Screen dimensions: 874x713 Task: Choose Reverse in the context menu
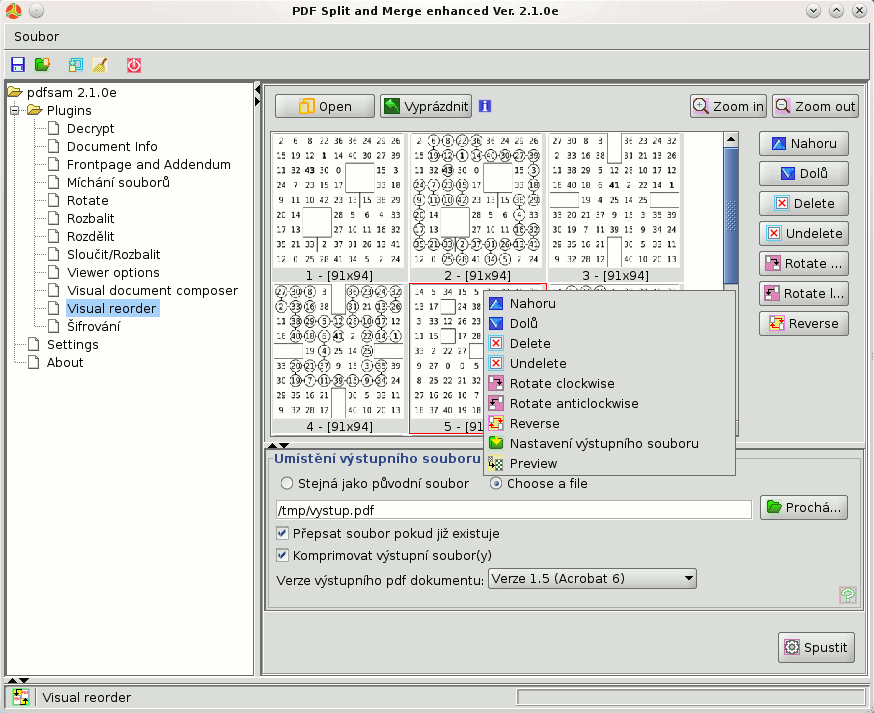pos(609,424)
